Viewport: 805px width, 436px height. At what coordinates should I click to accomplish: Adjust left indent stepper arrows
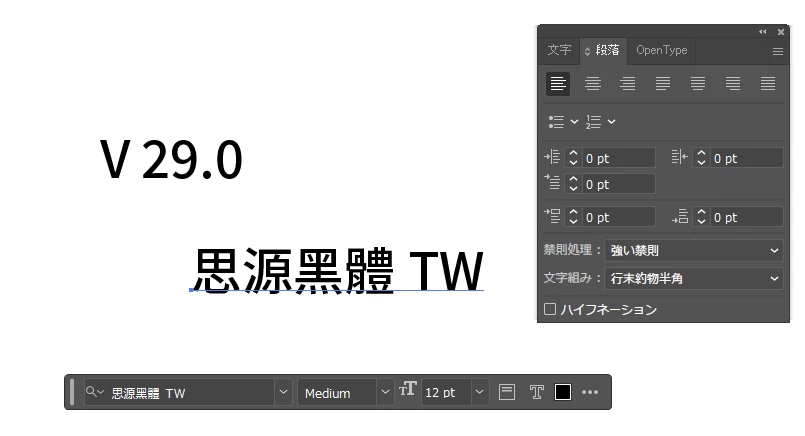click(573, 158)
